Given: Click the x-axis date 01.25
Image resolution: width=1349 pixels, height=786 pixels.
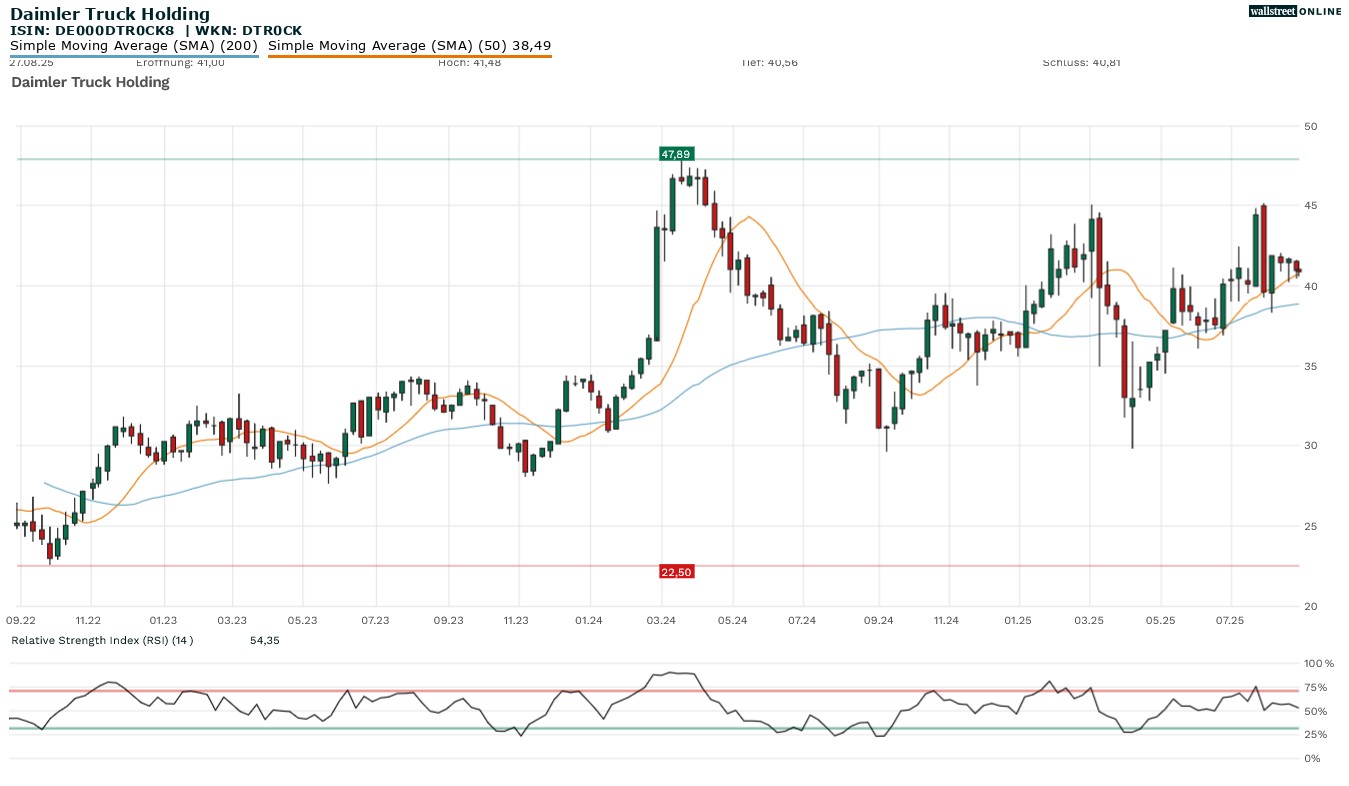Looking at the screenshot, I should (x=1018, y=620).
